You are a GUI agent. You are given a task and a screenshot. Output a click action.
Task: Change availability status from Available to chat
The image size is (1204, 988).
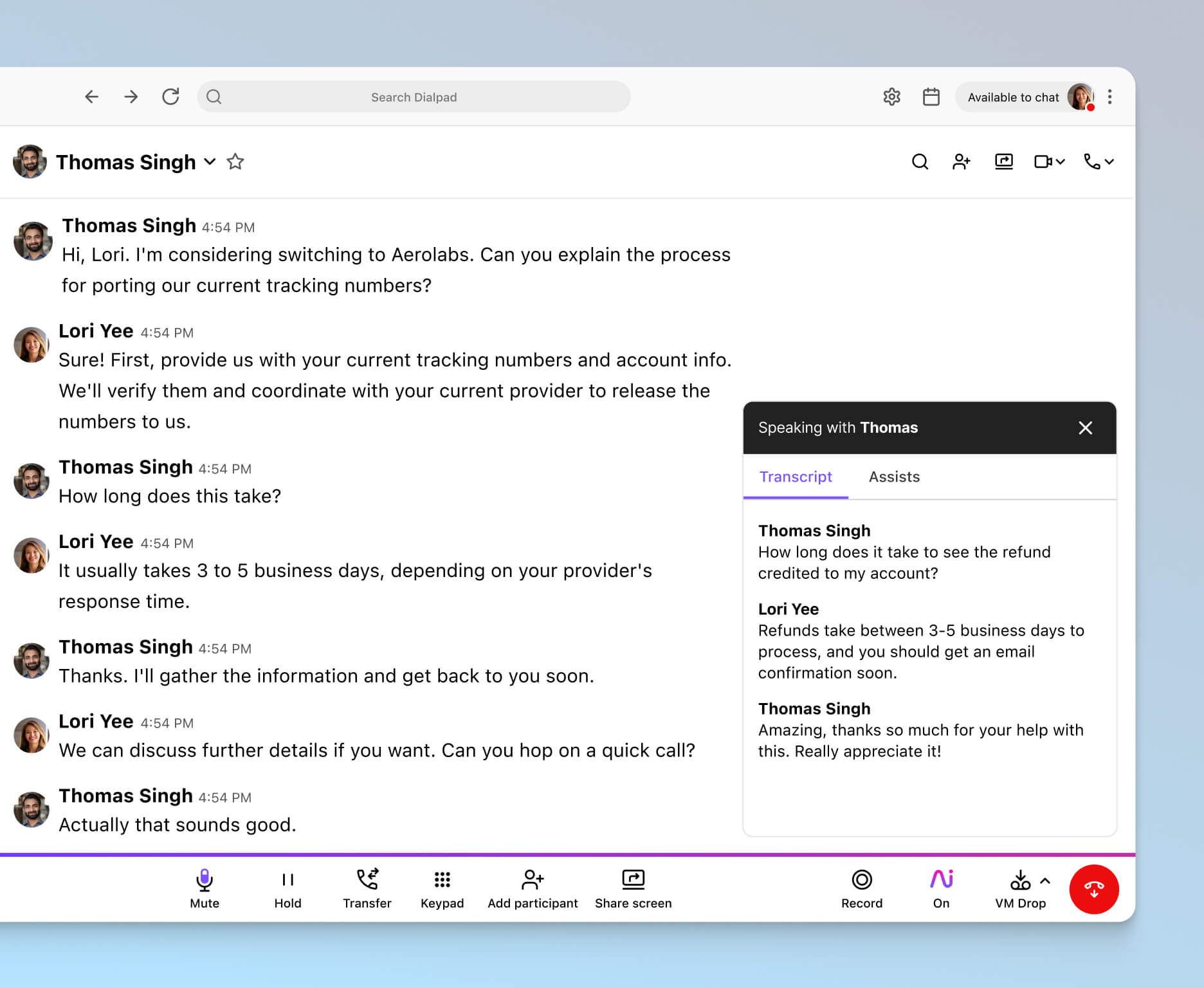coord(1014,96)
